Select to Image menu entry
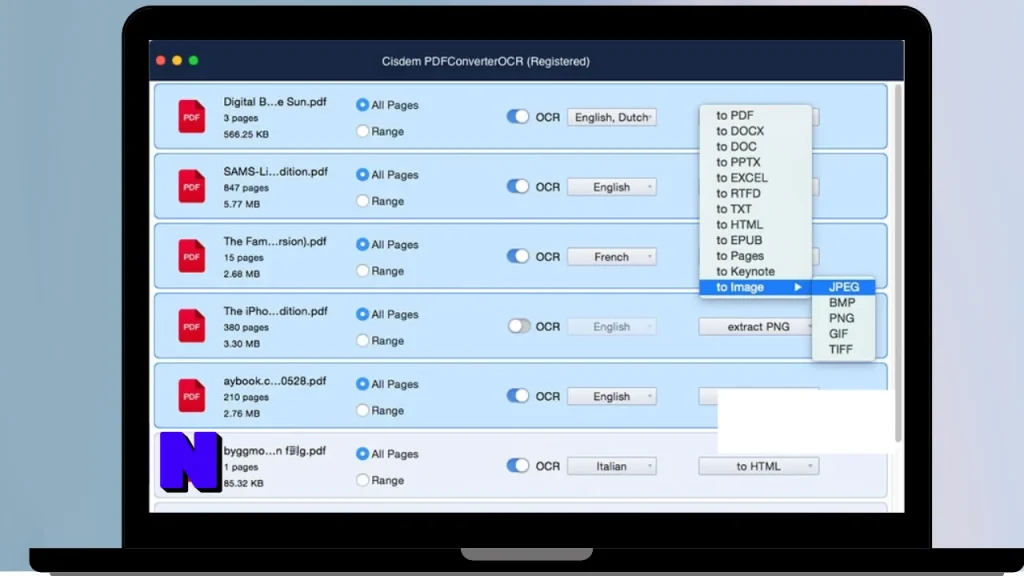 point(755,287)
